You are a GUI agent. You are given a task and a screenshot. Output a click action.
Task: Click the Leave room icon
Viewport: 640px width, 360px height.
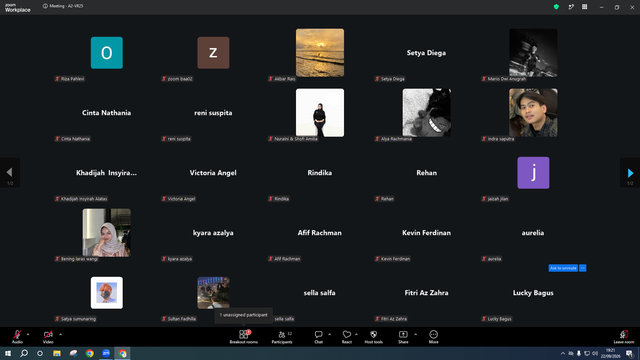624,335
